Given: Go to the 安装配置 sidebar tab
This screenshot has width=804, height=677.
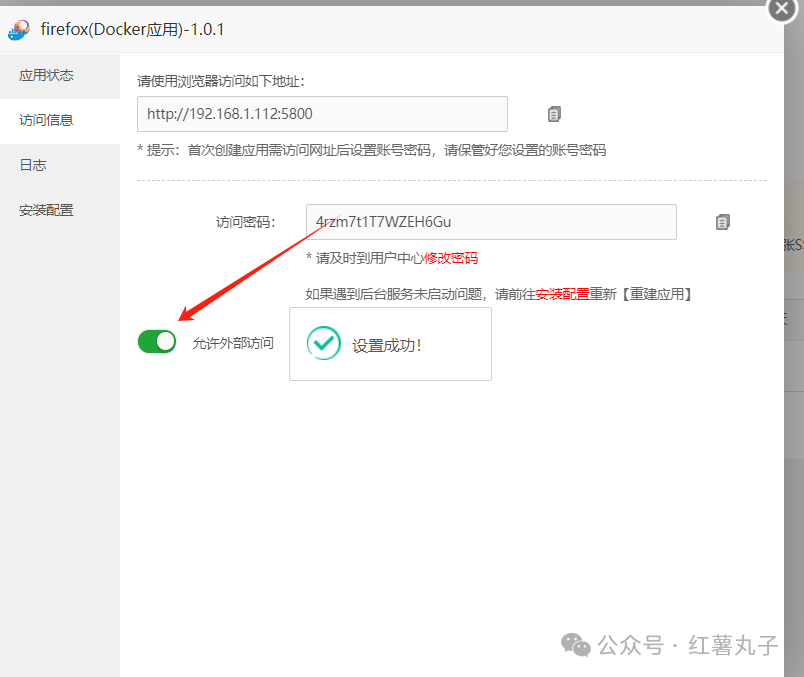Looking at the screenshot, I should pos(46,210).
